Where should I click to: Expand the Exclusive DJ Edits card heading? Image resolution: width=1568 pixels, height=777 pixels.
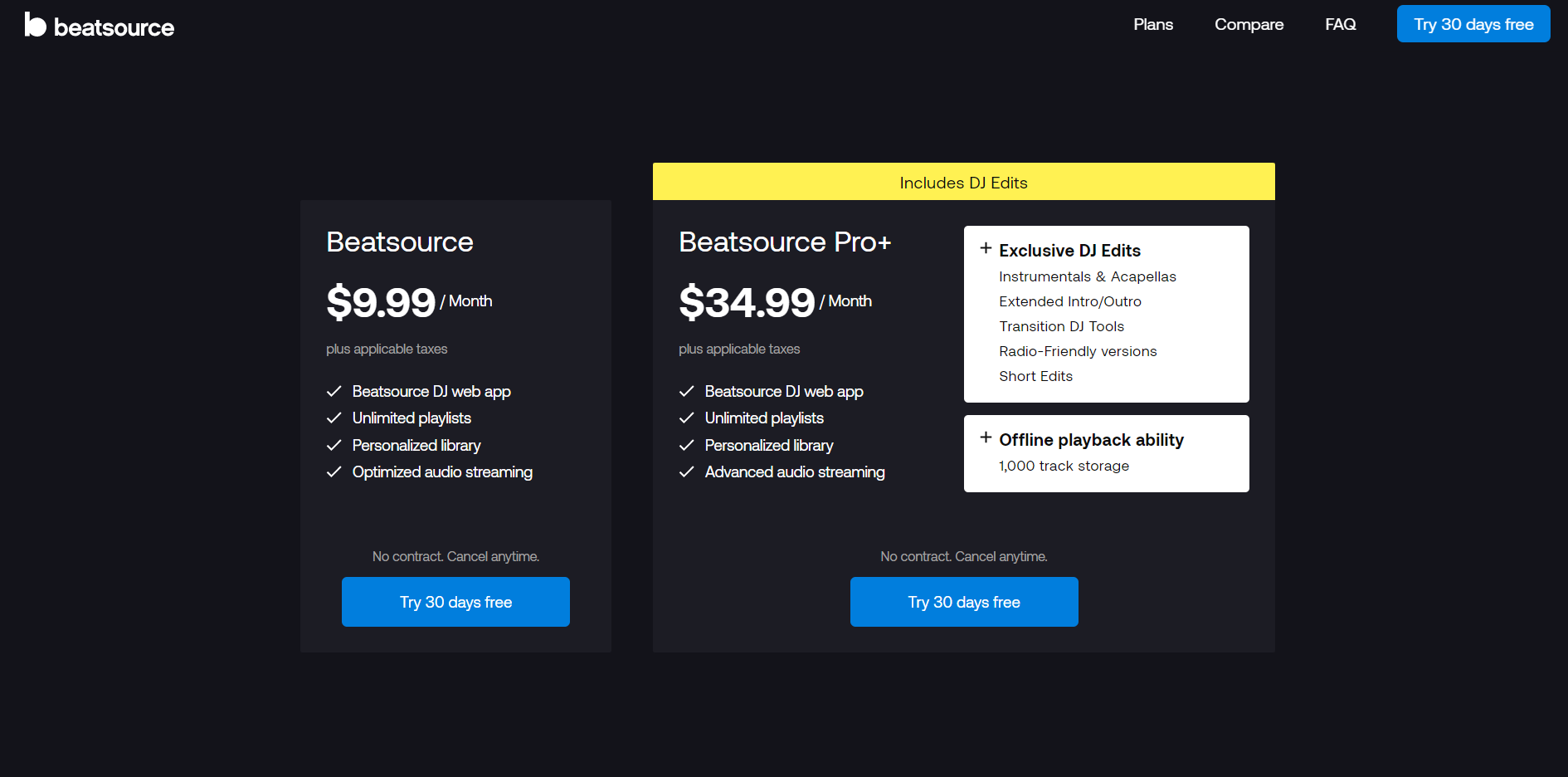coord(1069,251)
